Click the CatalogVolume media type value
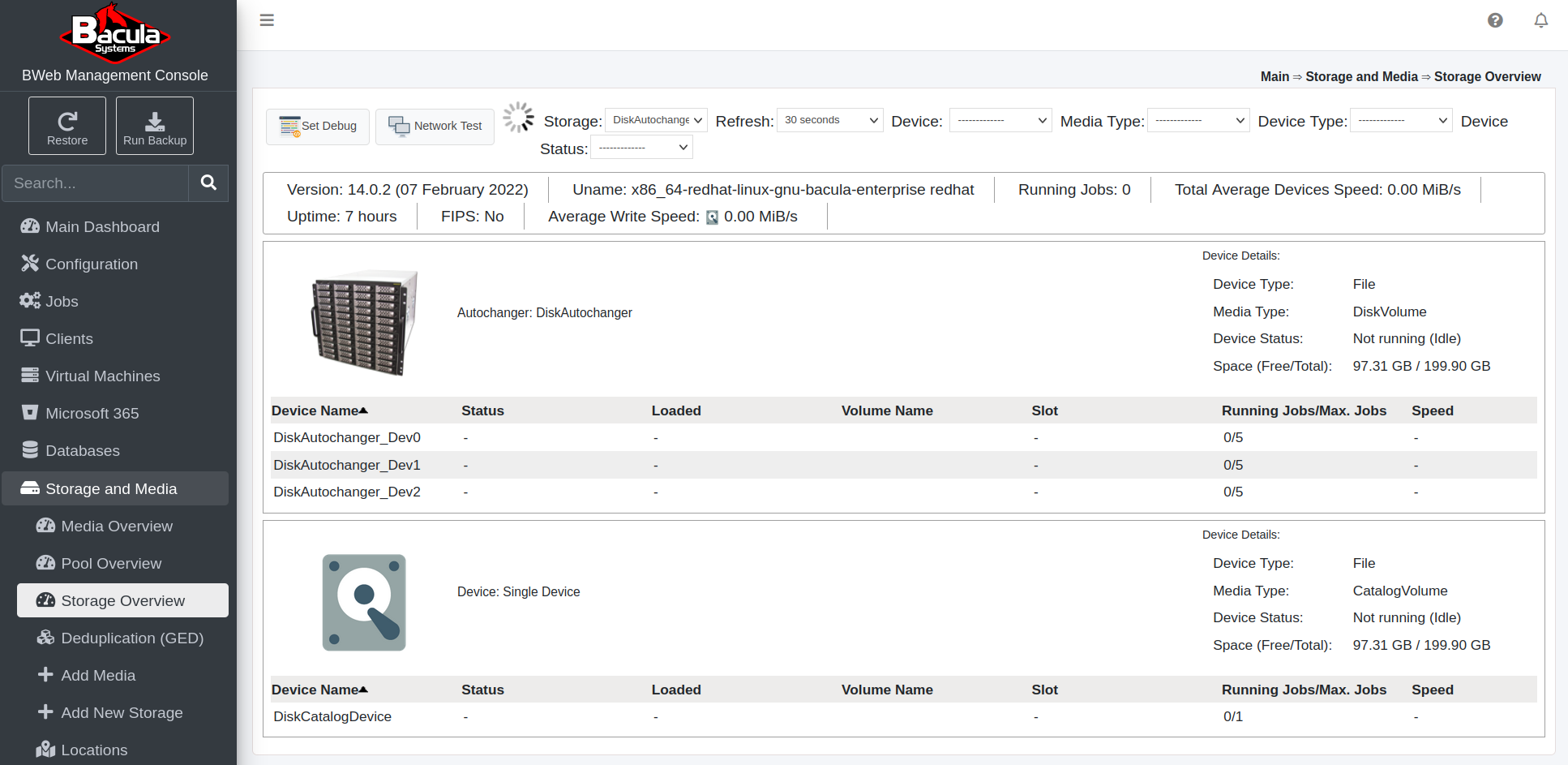This screenshot has width=1568, height=765. [x=1399, y=591]
